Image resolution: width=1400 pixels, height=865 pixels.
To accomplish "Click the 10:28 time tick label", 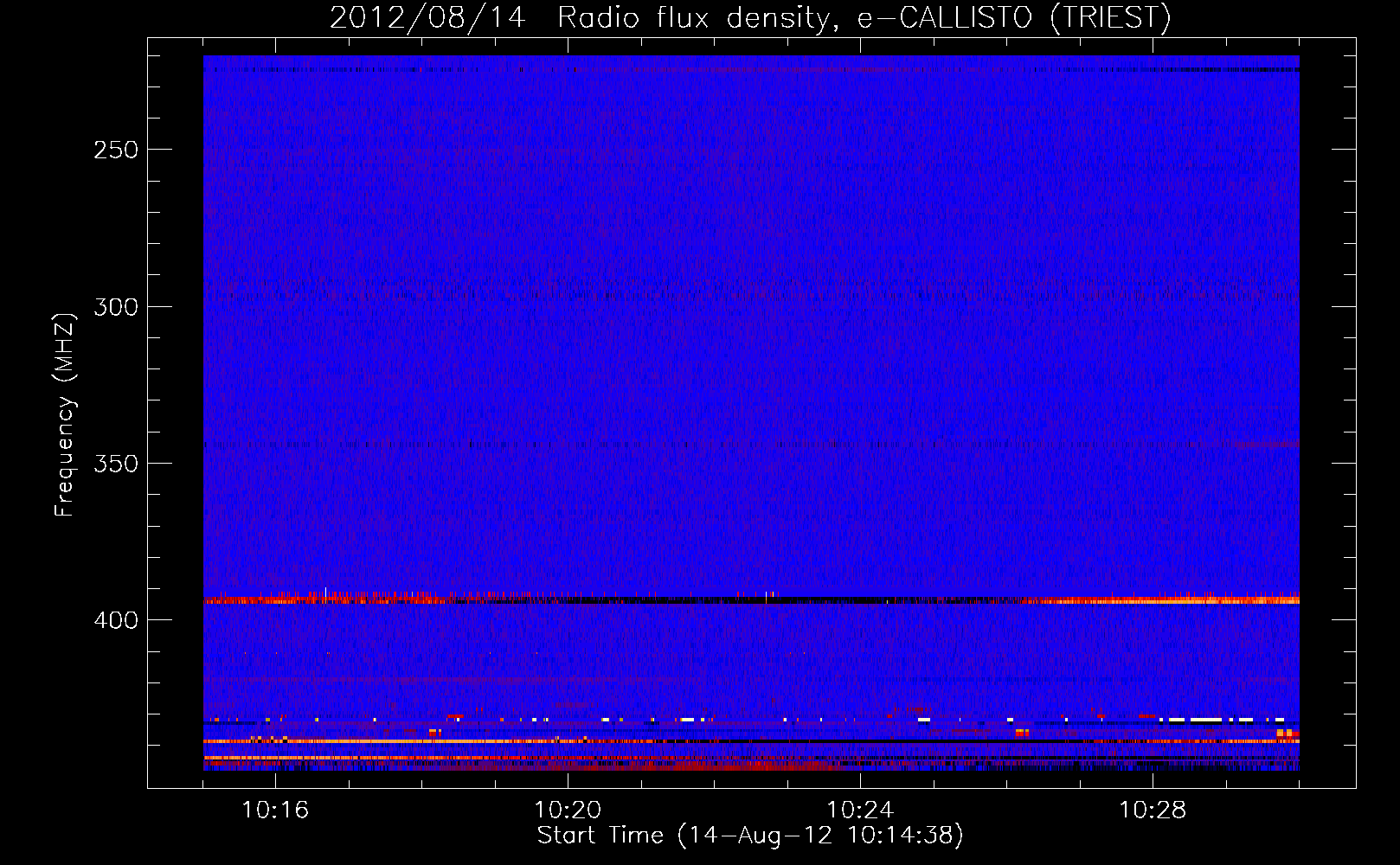I will pos(1153,810).
